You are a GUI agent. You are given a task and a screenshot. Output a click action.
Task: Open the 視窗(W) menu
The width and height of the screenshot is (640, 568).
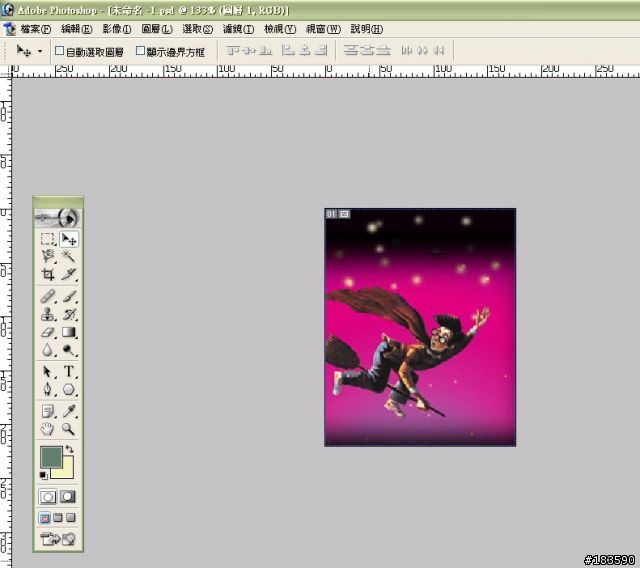[x=323, y=29]
